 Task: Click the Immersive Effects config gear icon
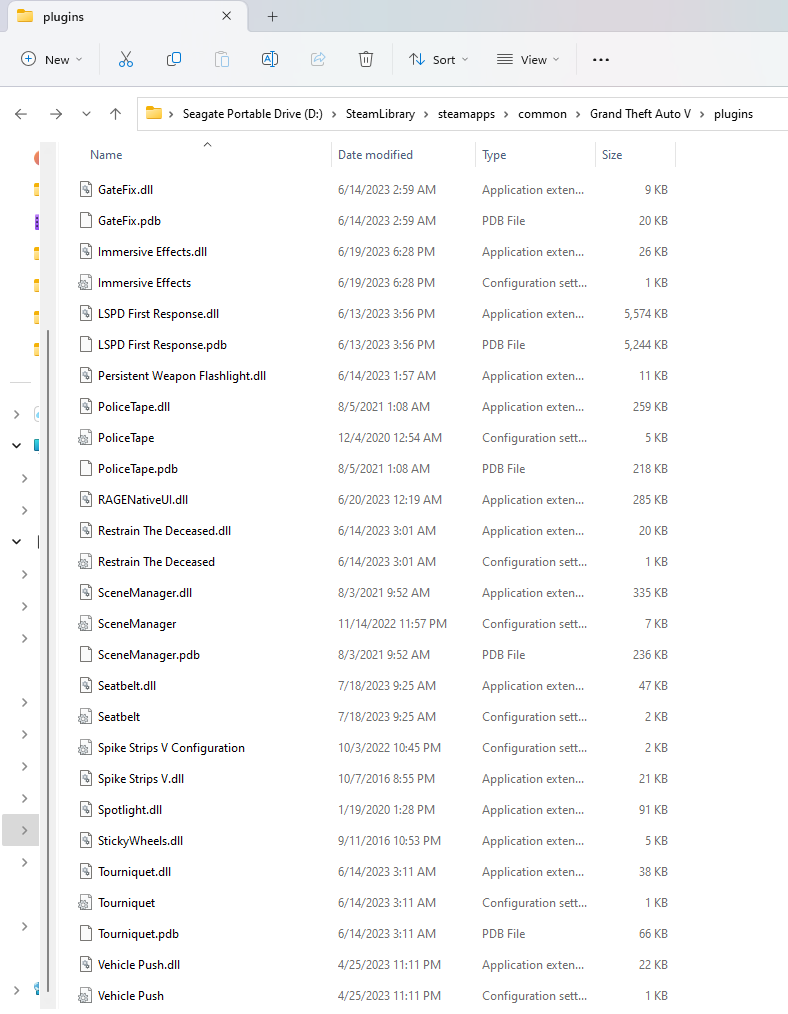click(85, 283)
